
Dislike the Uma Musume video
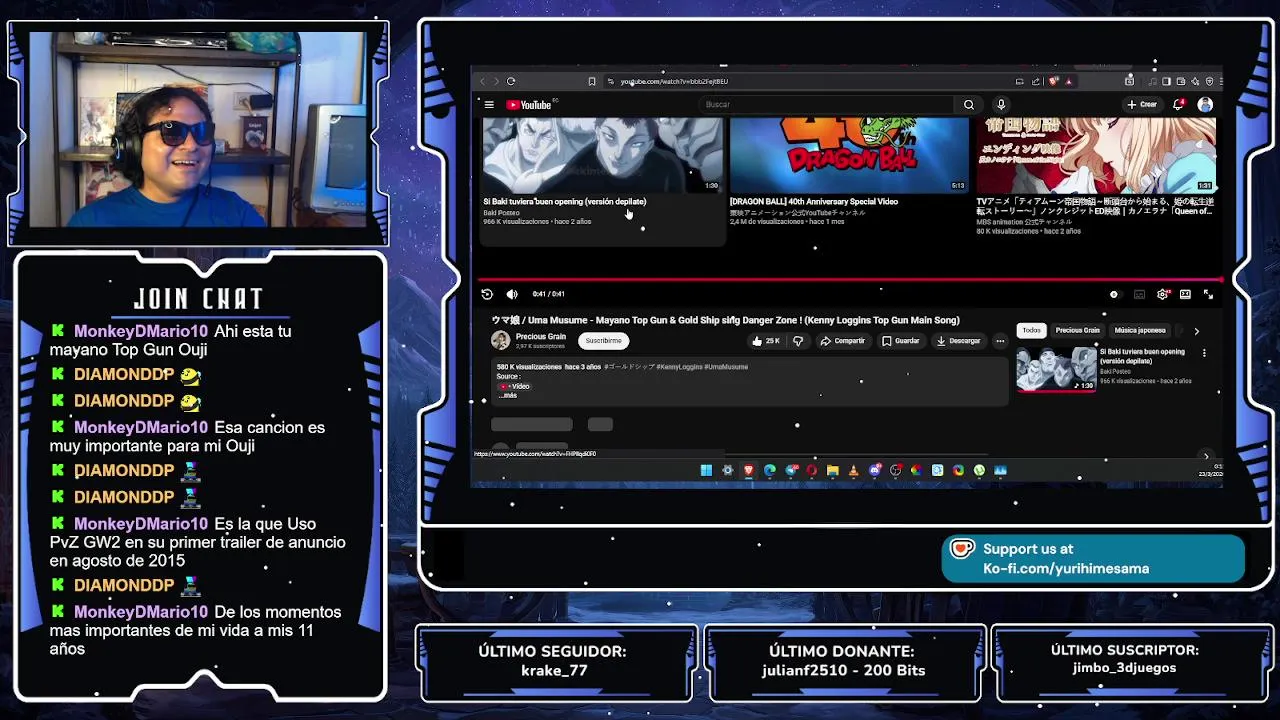pyautogui.click(x=798, y=341)
